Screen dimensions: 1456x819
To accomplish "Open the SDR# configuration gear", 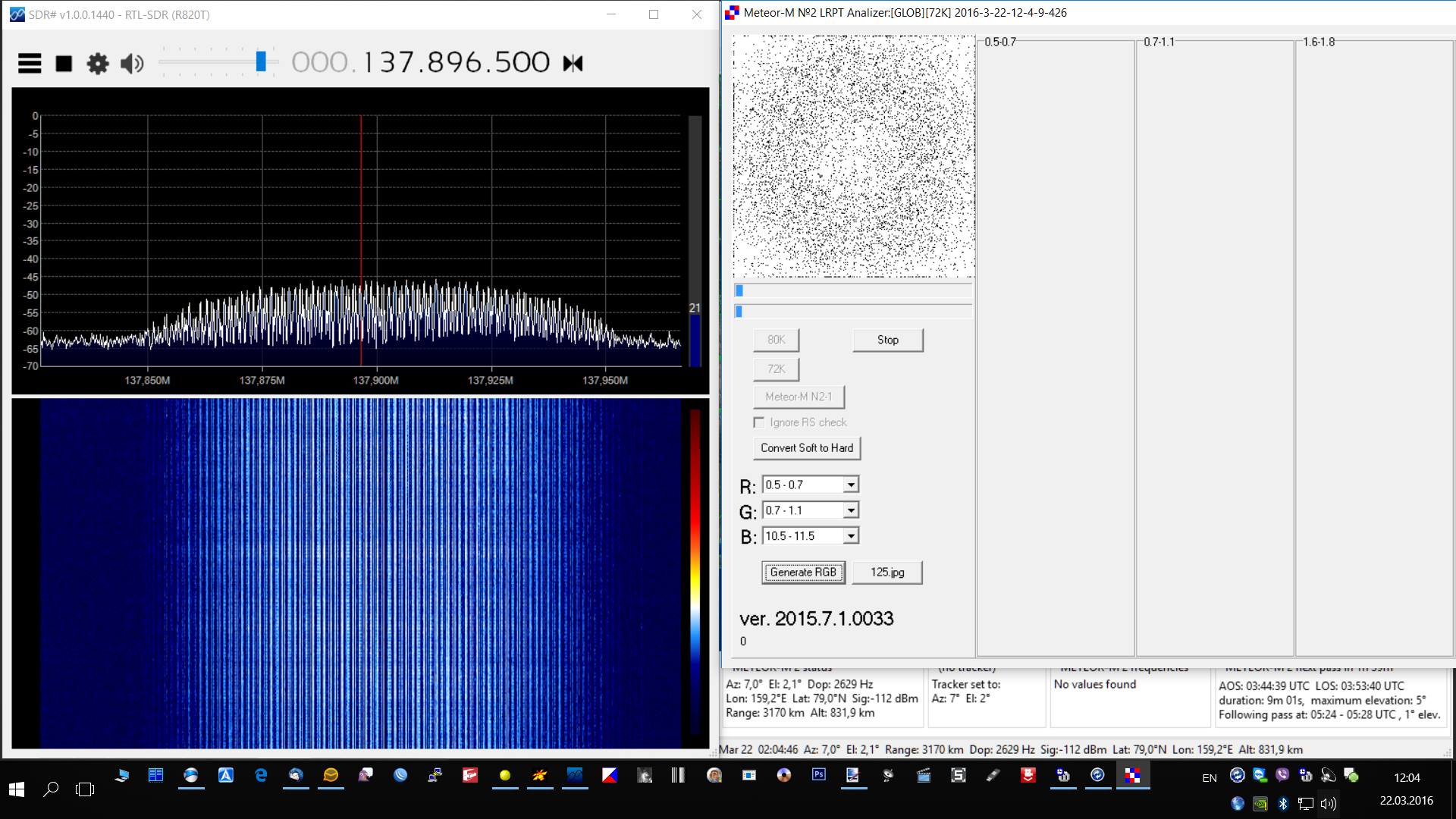I will tap(98, 63).
